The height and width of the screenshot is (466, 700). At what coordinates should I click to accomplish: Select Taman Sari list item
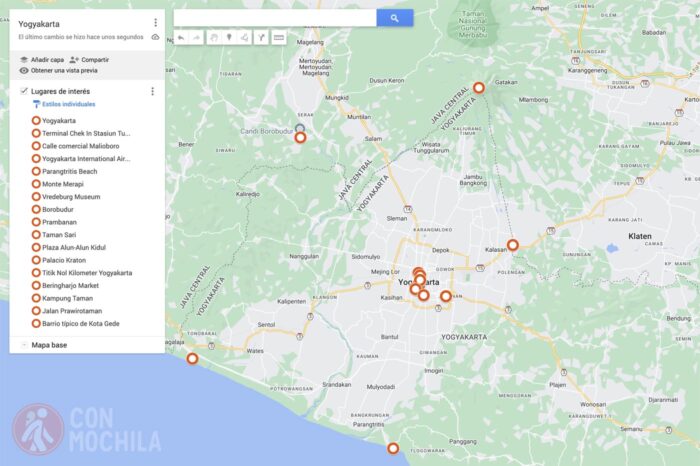54,235
